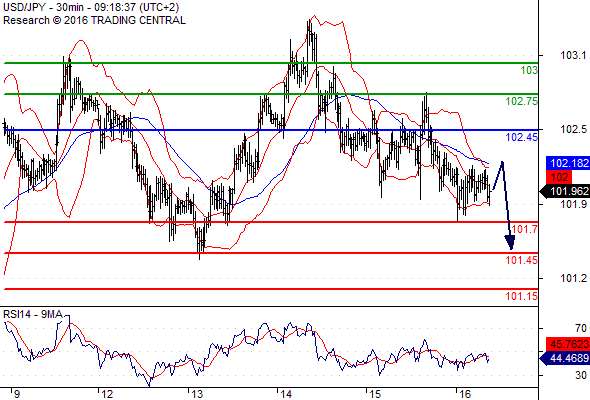590x400 pixels.
Task: Click the USD/JPY - 30min chart title
Action: pyautogui.click(x=91, y=7)
